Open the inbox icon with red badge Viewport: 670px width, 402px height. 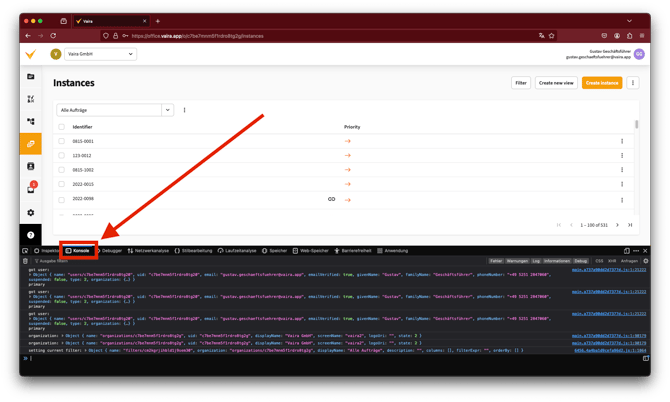(x=31, y=189)
